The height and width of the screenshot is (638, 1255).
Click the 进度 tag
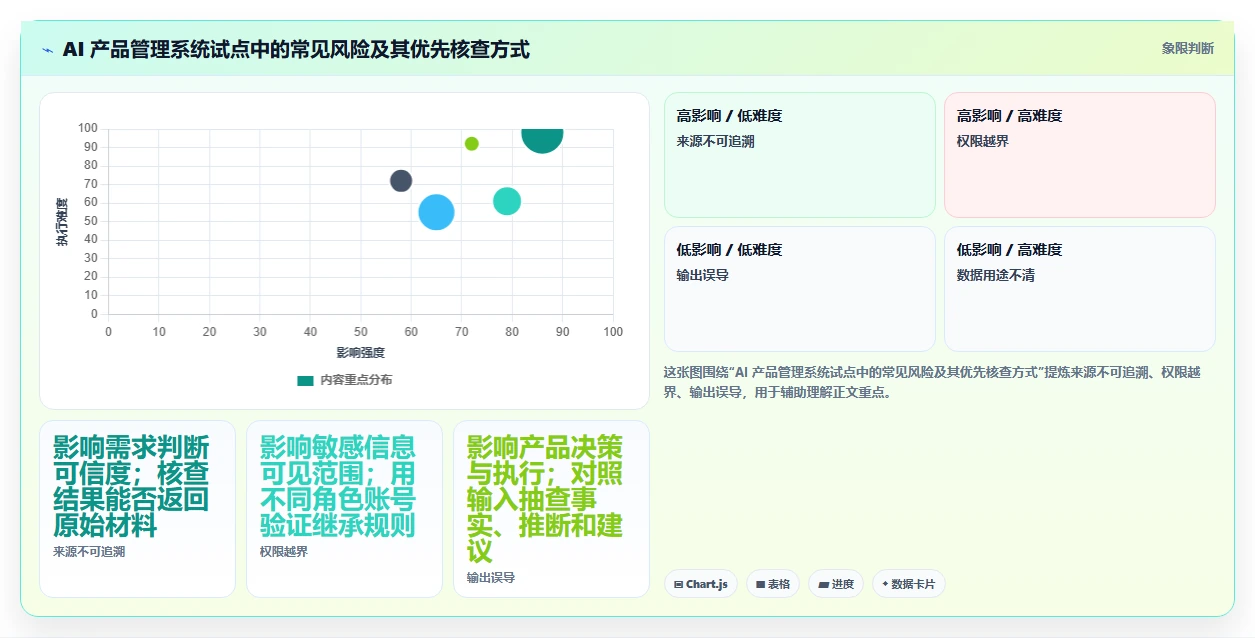click(836, 584)
